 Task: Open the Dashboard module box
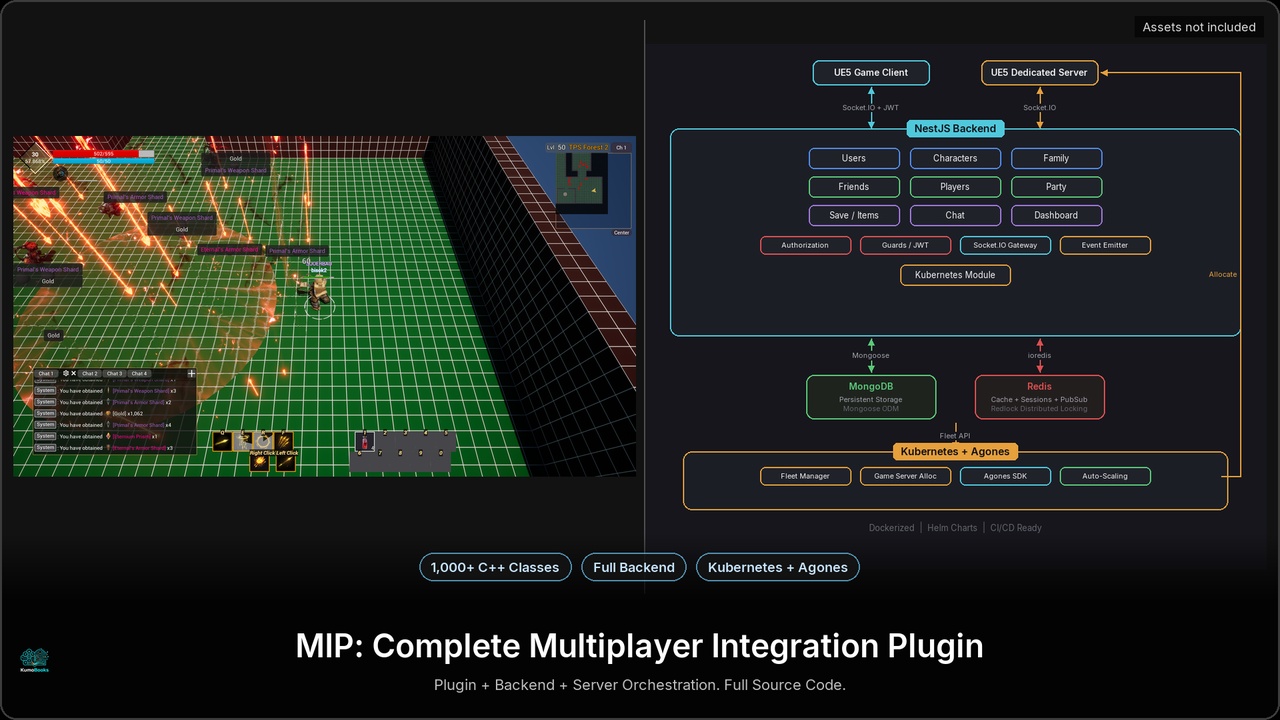click(x=1056, y=215)
